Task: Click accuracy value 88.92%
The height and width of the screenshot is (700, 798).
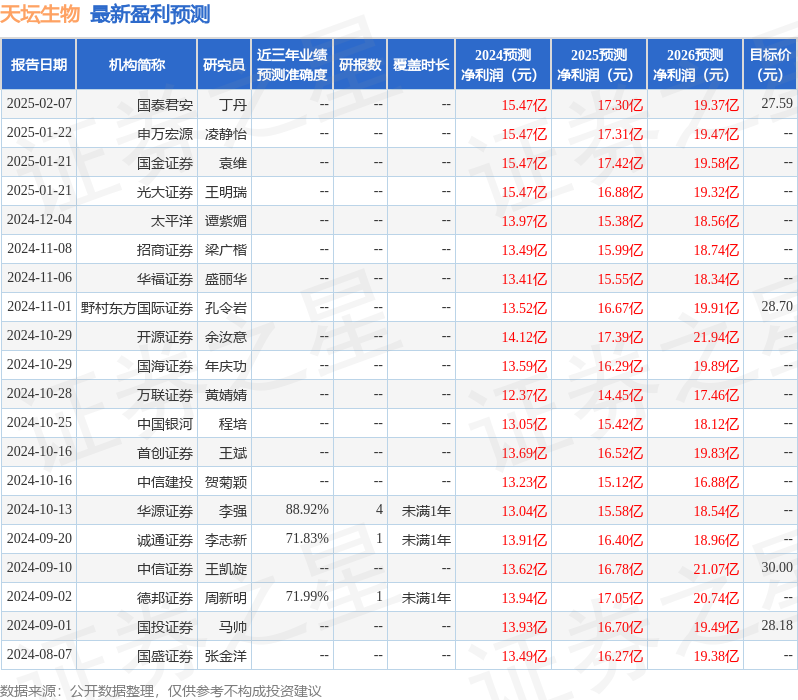Action: tap(307, 510)
